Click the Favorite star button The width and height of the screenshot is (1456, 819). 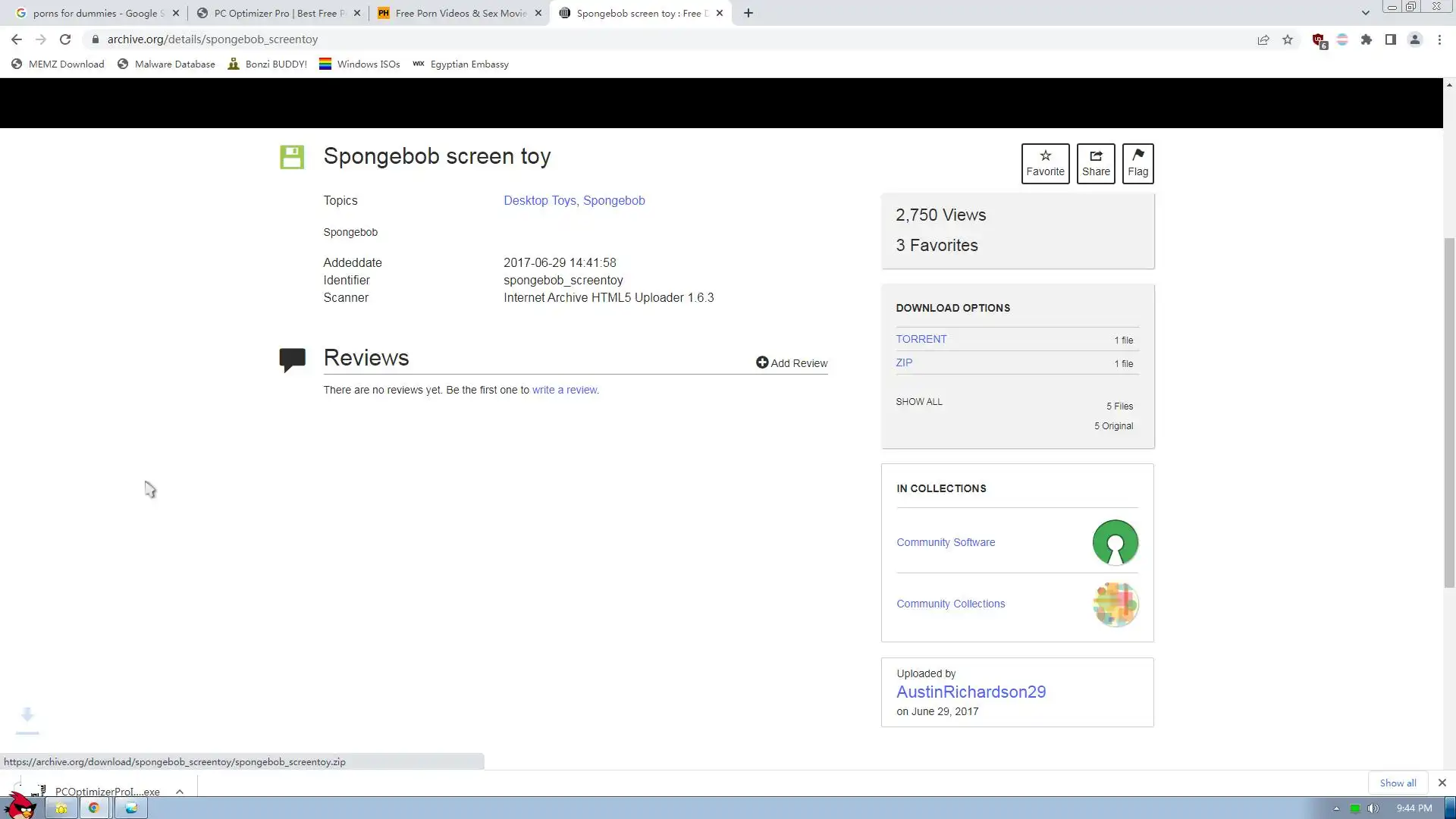pos(1045,163)
